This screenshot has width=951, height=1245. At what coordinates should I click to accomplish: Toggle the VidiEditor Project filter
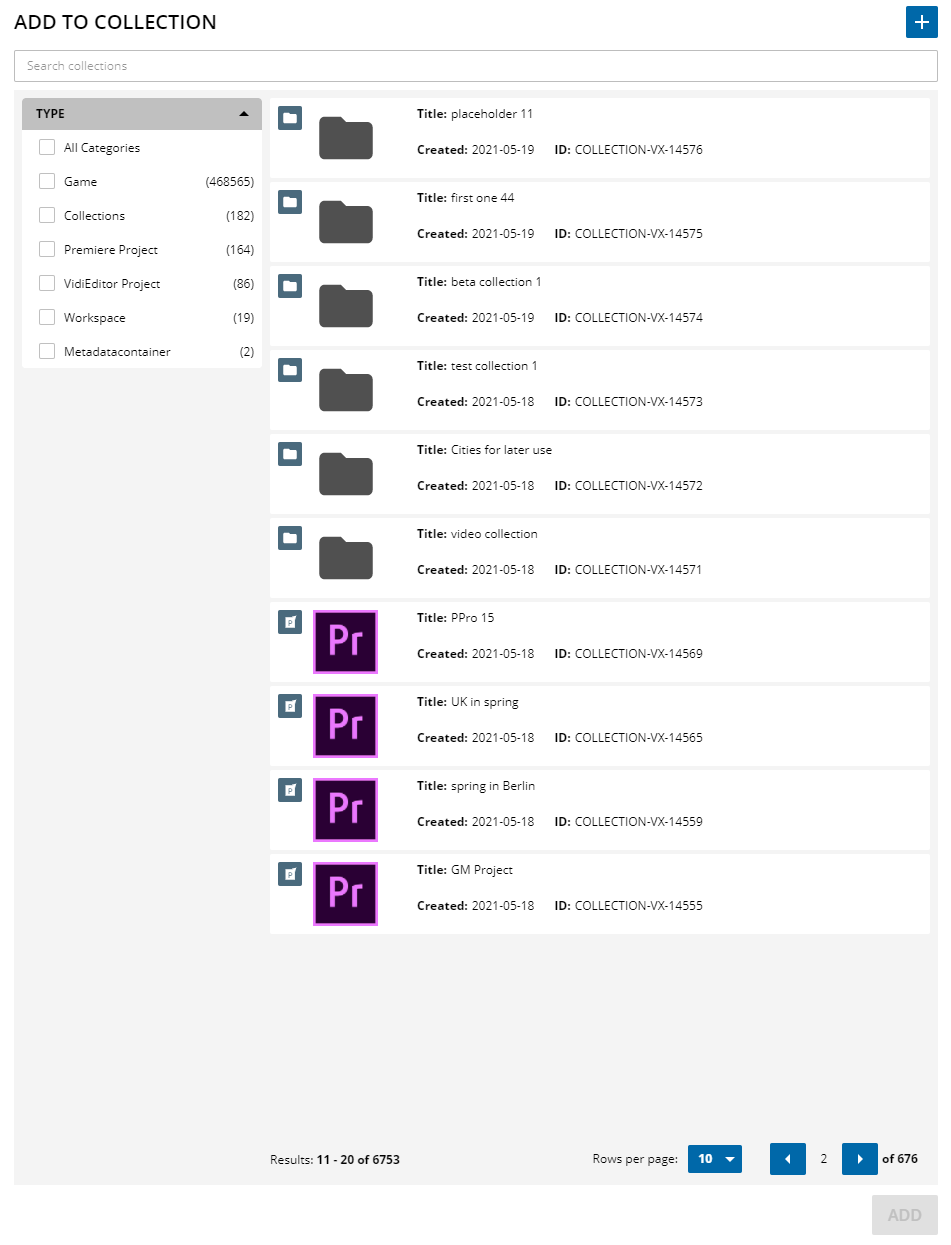(x=47, y=284)
